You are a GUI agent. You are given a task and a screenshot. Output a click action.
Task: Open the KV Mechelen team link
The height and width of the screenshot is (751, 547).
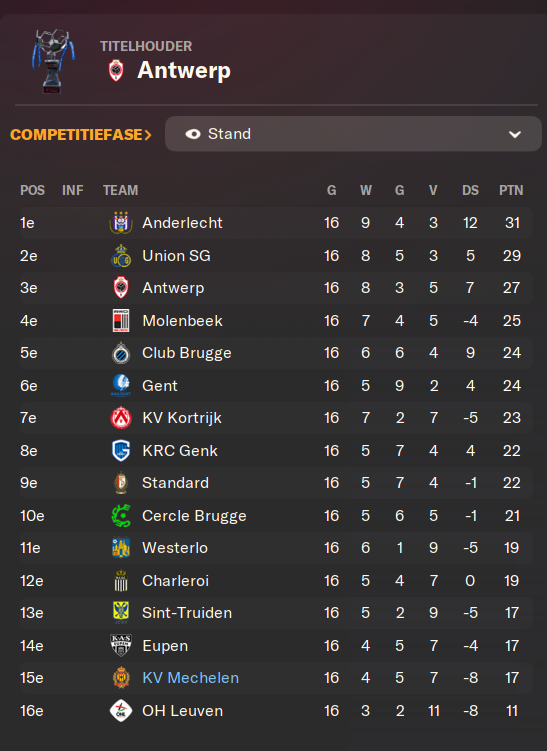(x=191, y=678)
